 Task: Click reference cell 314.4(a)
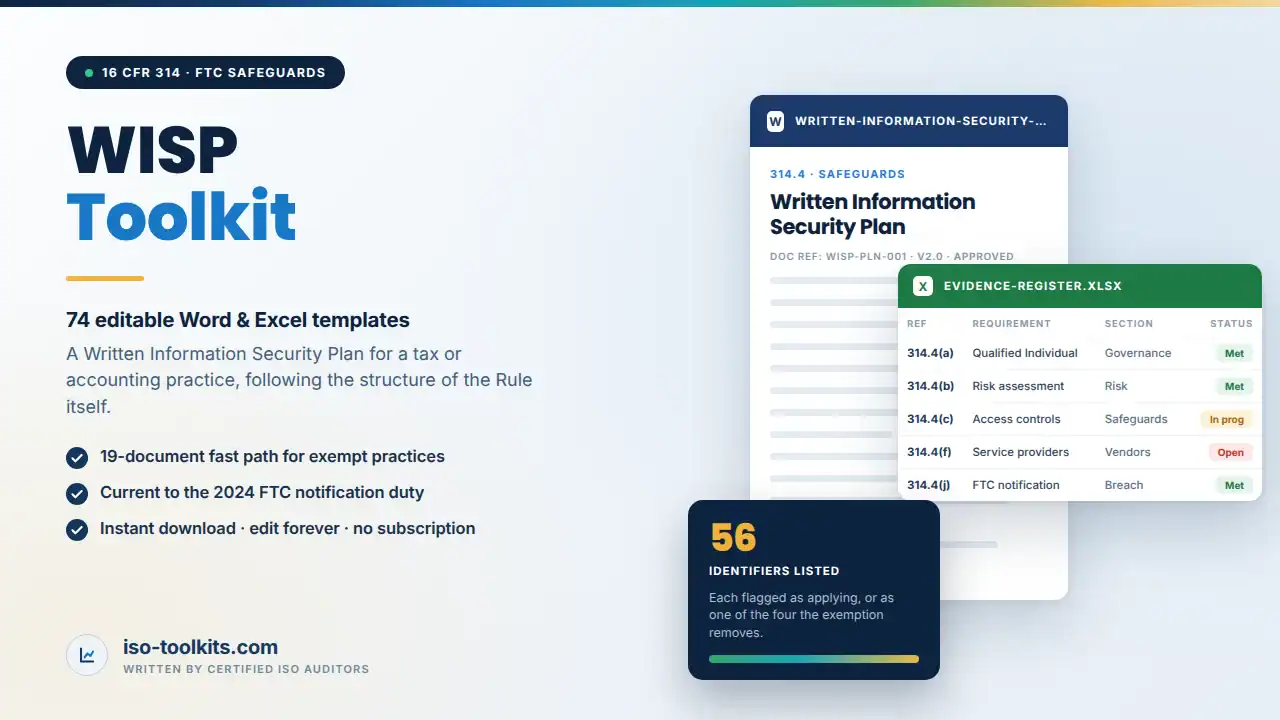pos(930,353)
